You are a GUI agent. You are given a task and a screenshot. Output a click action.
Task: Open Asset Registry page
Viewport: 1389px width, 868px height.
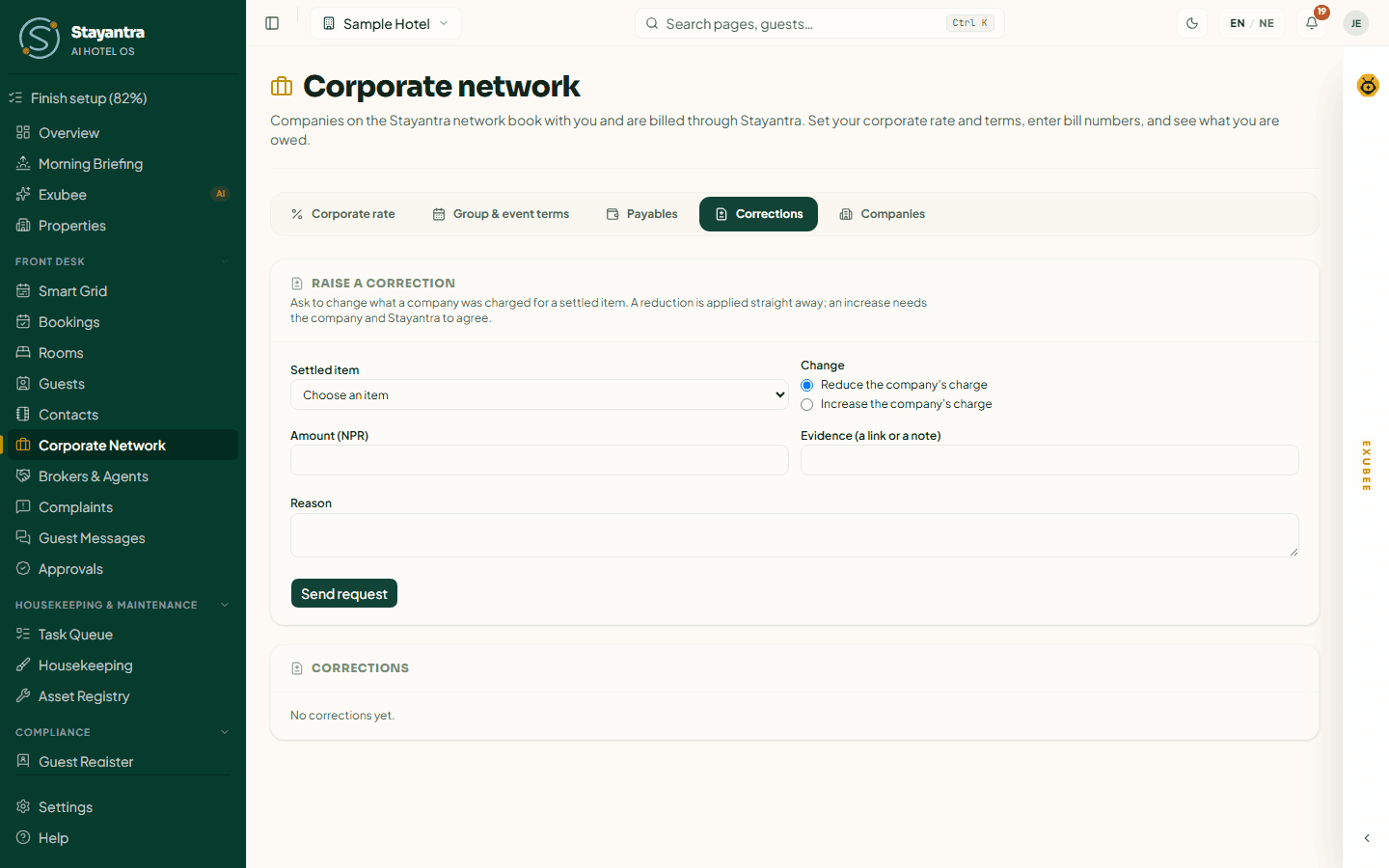123,696
